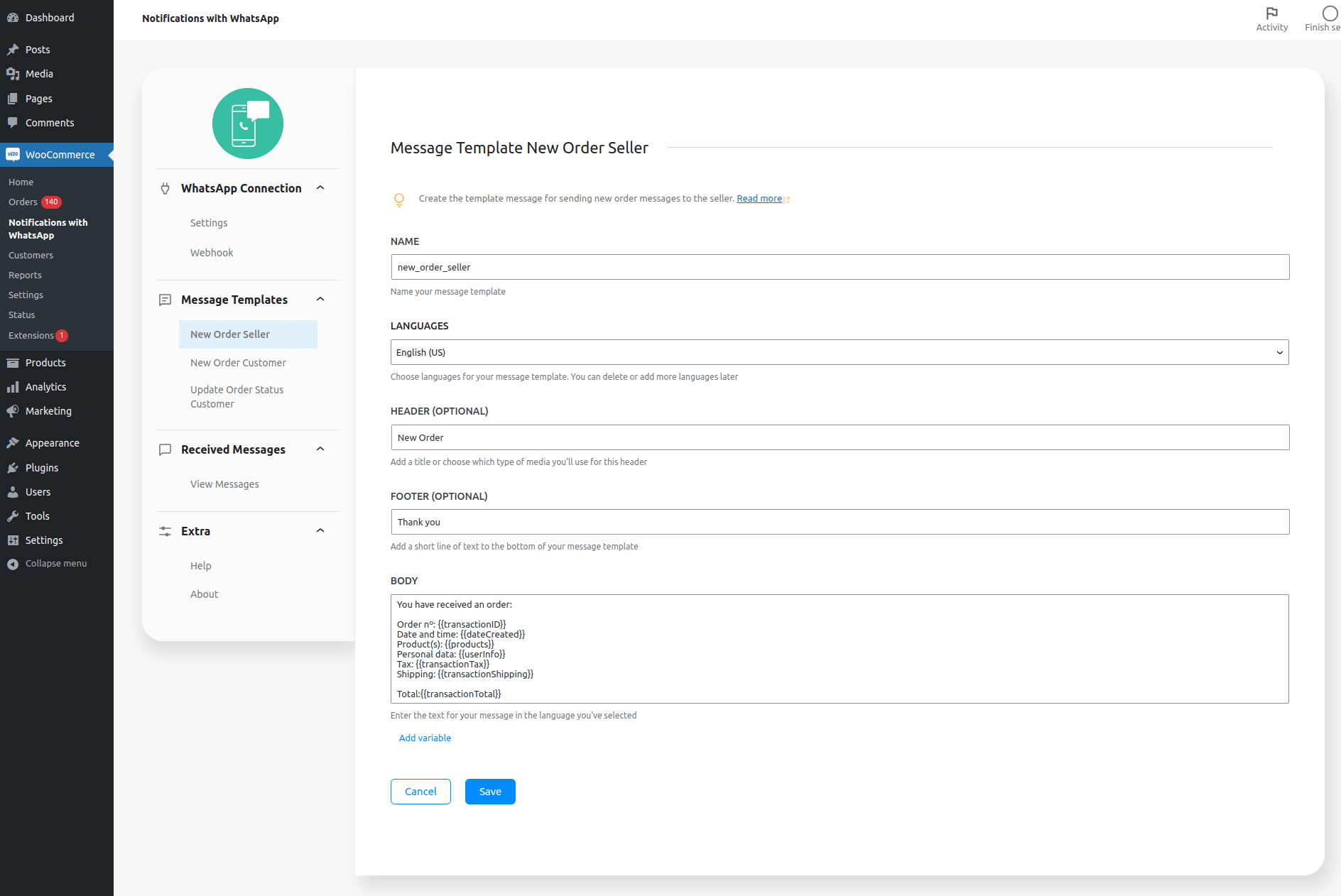The image size is (1341, 896).
Task: Select the Plugins sidebar icon
Action: tap(13, 467)
